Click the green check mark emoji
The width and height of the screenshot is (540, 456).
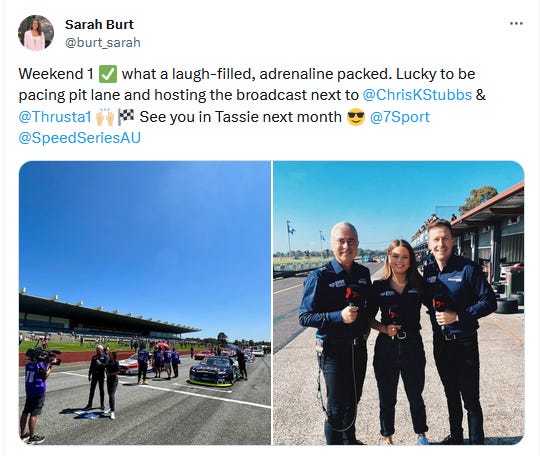[x=108, y=74]
